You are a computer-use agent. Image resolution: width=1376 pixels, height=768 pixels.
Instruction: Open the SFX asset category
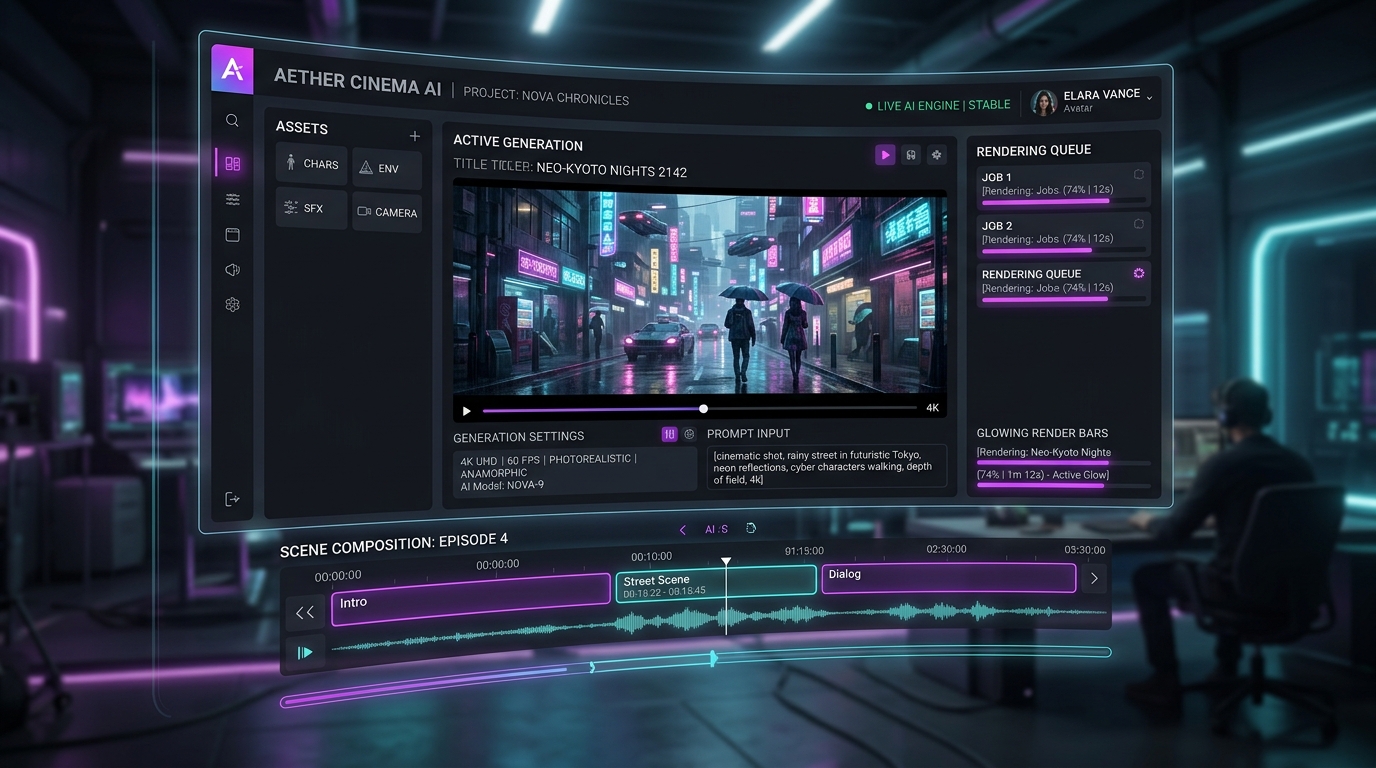(311, 208)
